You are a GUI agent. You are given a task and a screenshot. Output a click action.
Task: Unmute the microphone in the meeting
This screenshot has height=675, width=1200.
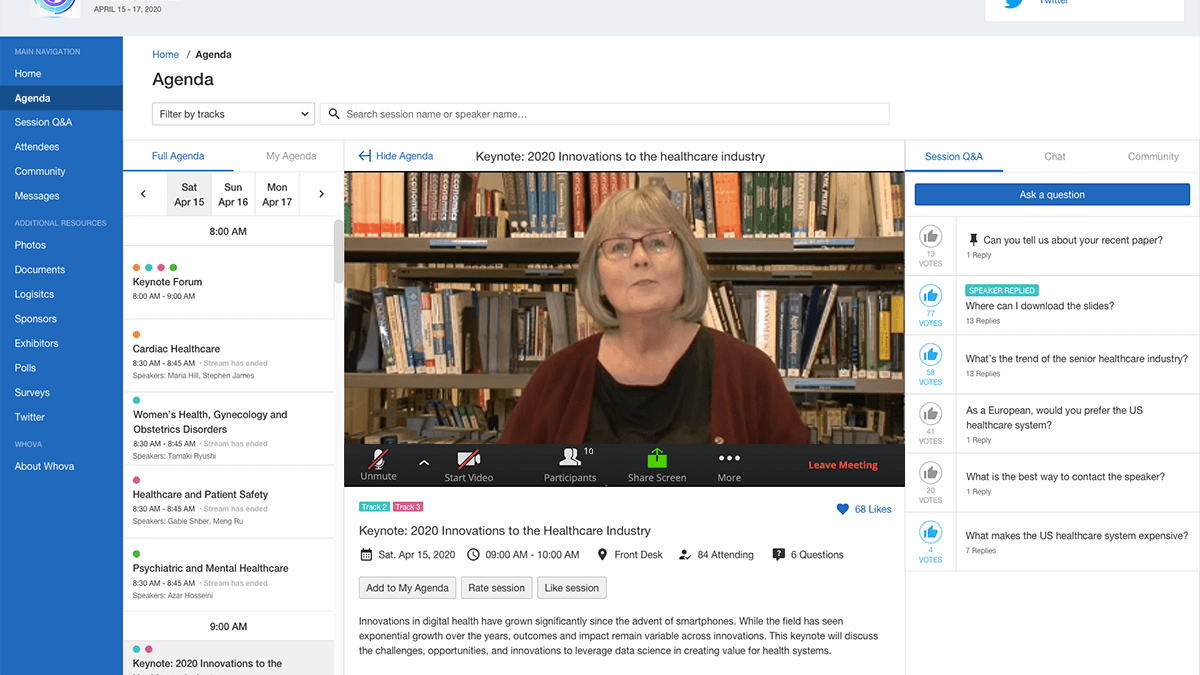tap(378, 459)
